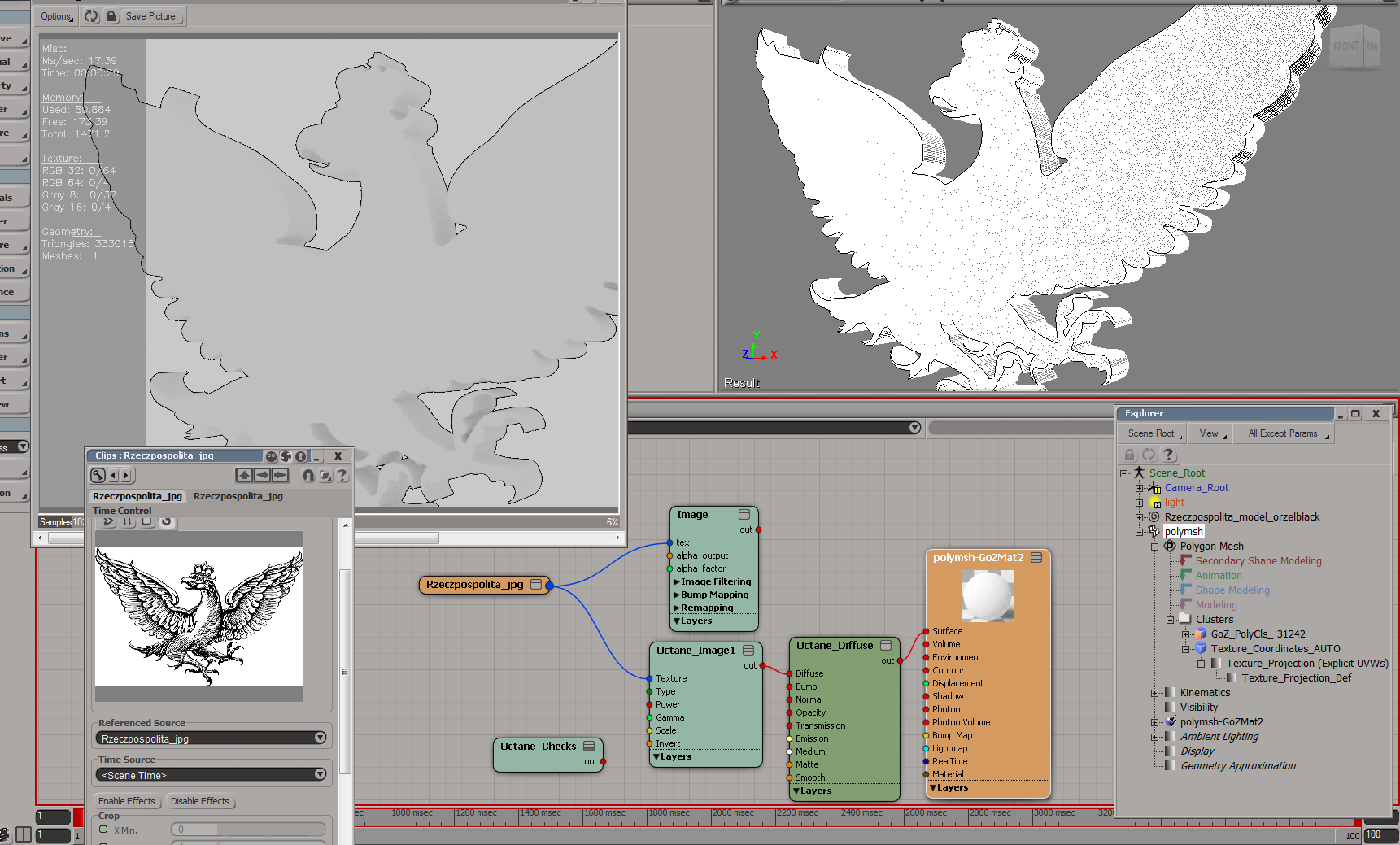Select Texture_Projection_Def in Explorer tree
This screenshot has width=1400, height=845.
coord(1296,678)
